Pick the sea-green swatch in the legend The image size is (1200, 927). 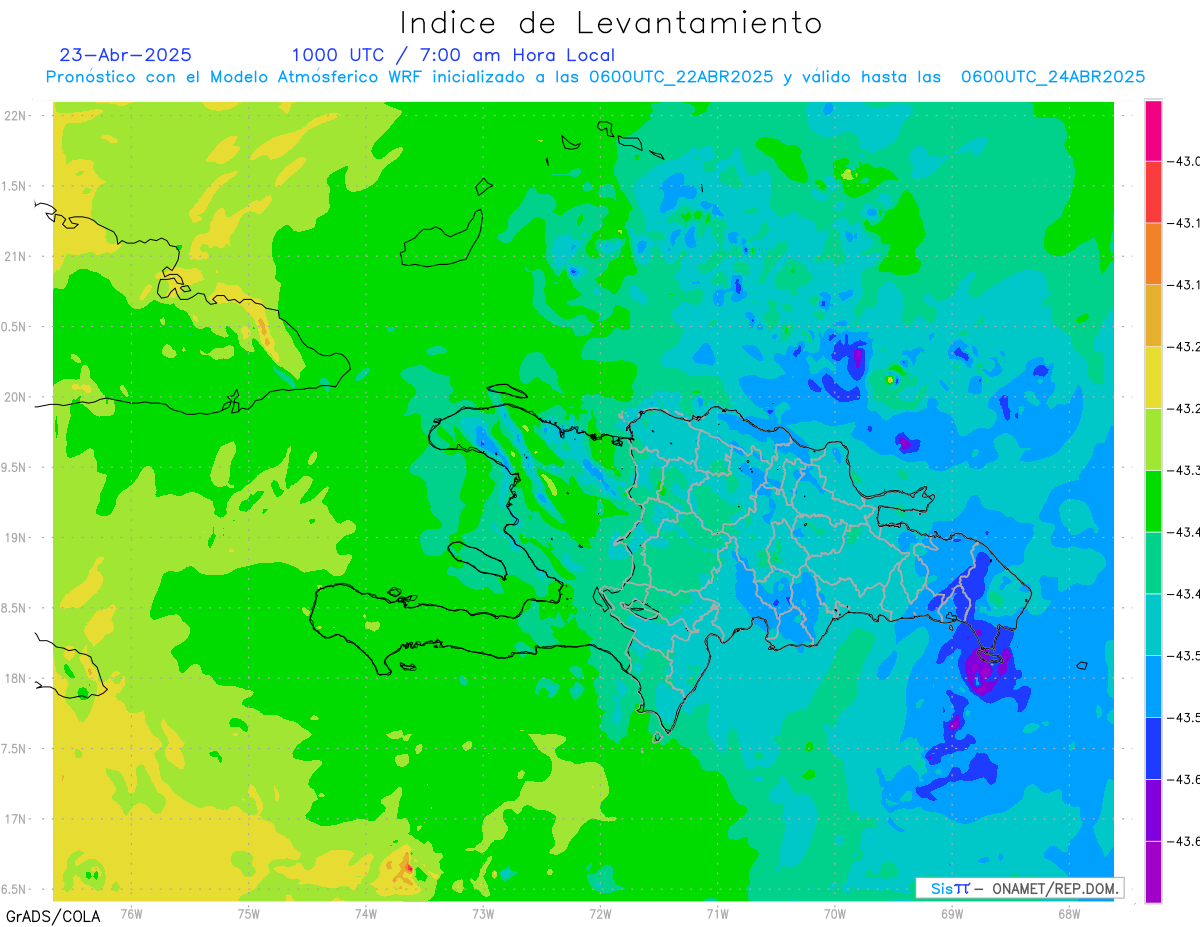click(1153, 562)
